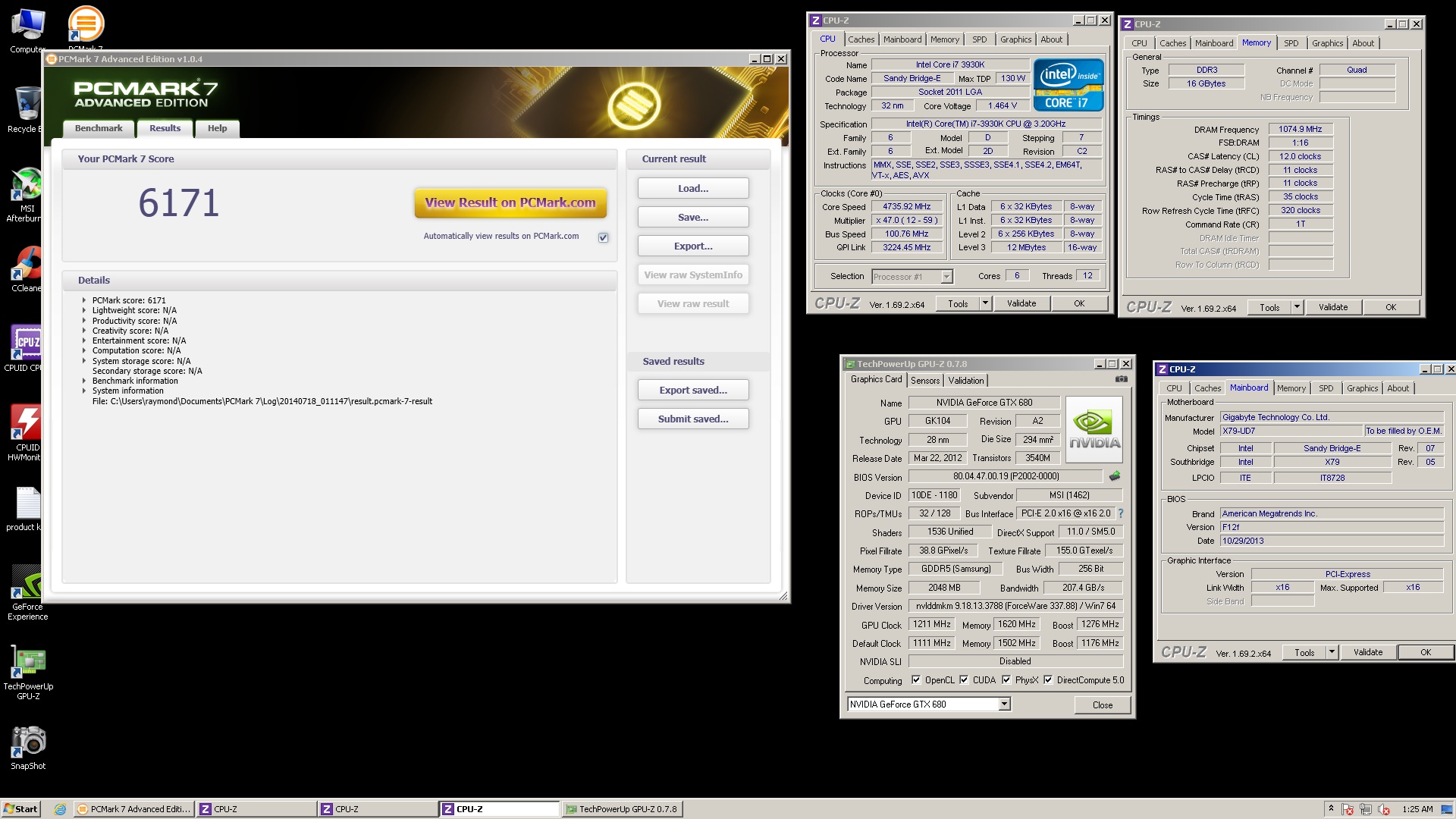Open the Help tab in PCMark 7
1456x819 pixels.
[218, 128]
